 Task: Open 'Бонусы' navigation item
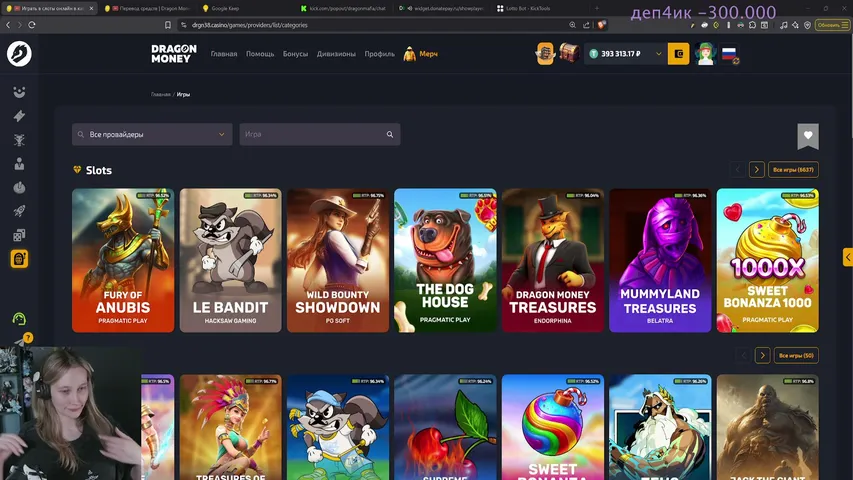click(295, 54)
